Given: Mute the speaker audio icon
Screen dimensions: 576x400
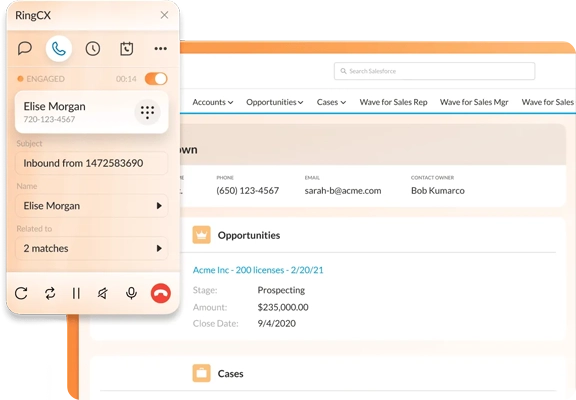Looking at the screenshot, I should click(103, 293).
